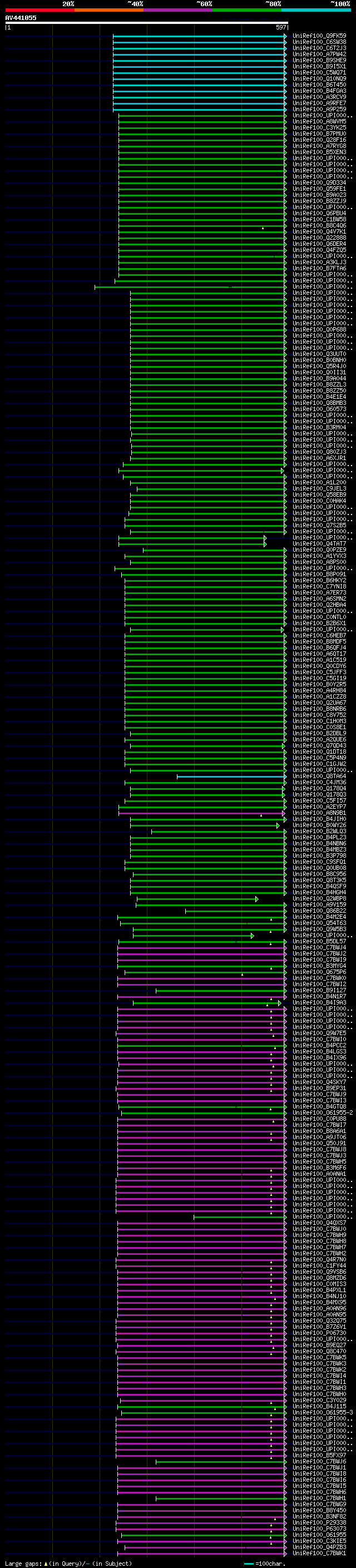Click the UniRef100_B3P798 label
Image resolution: width=356 pixels, height=1568 pixels.
319,856
